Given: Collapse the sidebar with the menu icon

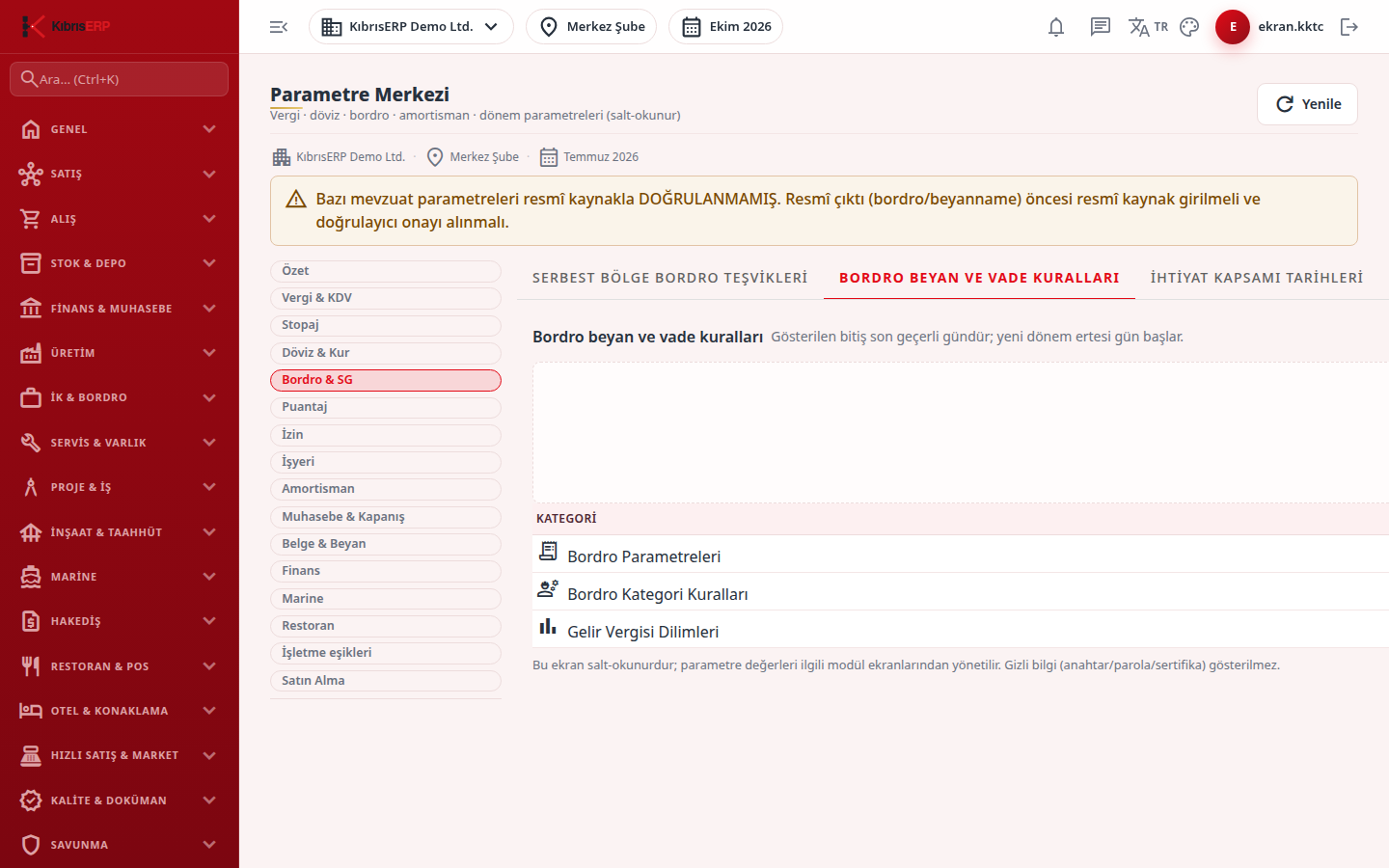Looking at the screenshot, I should point(279,27).
